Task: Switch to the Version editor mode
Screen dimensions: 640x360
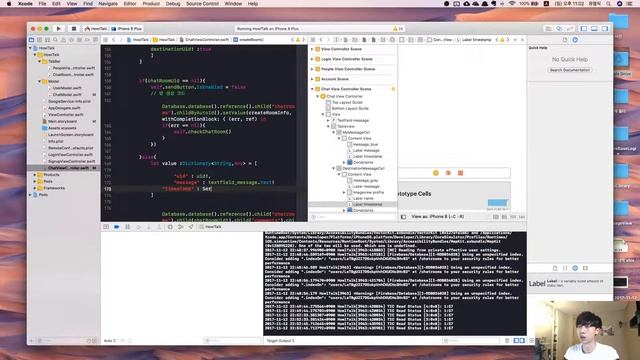Action: (570, 29)
